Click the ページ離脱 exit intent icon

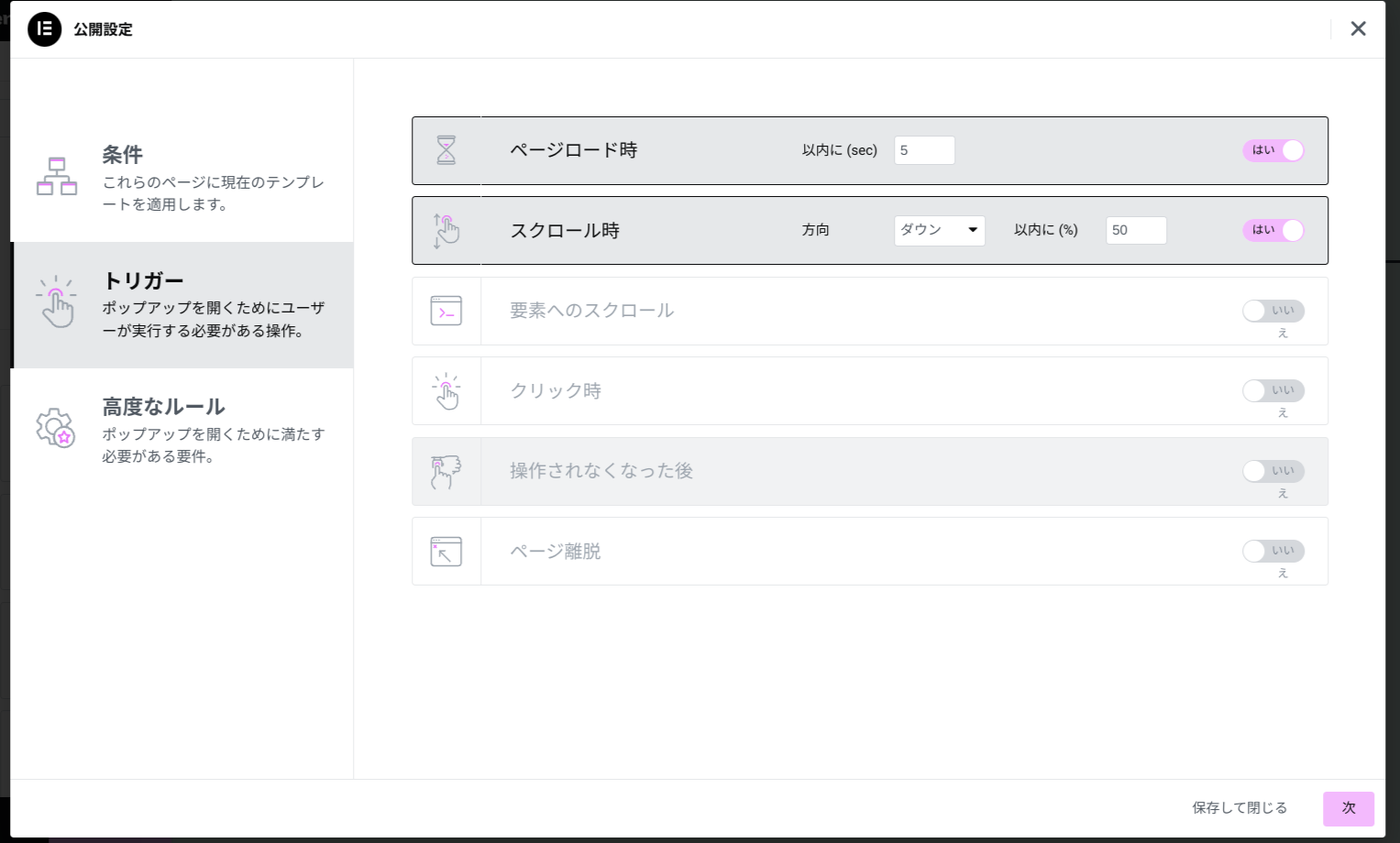click(x=446, y=552)
